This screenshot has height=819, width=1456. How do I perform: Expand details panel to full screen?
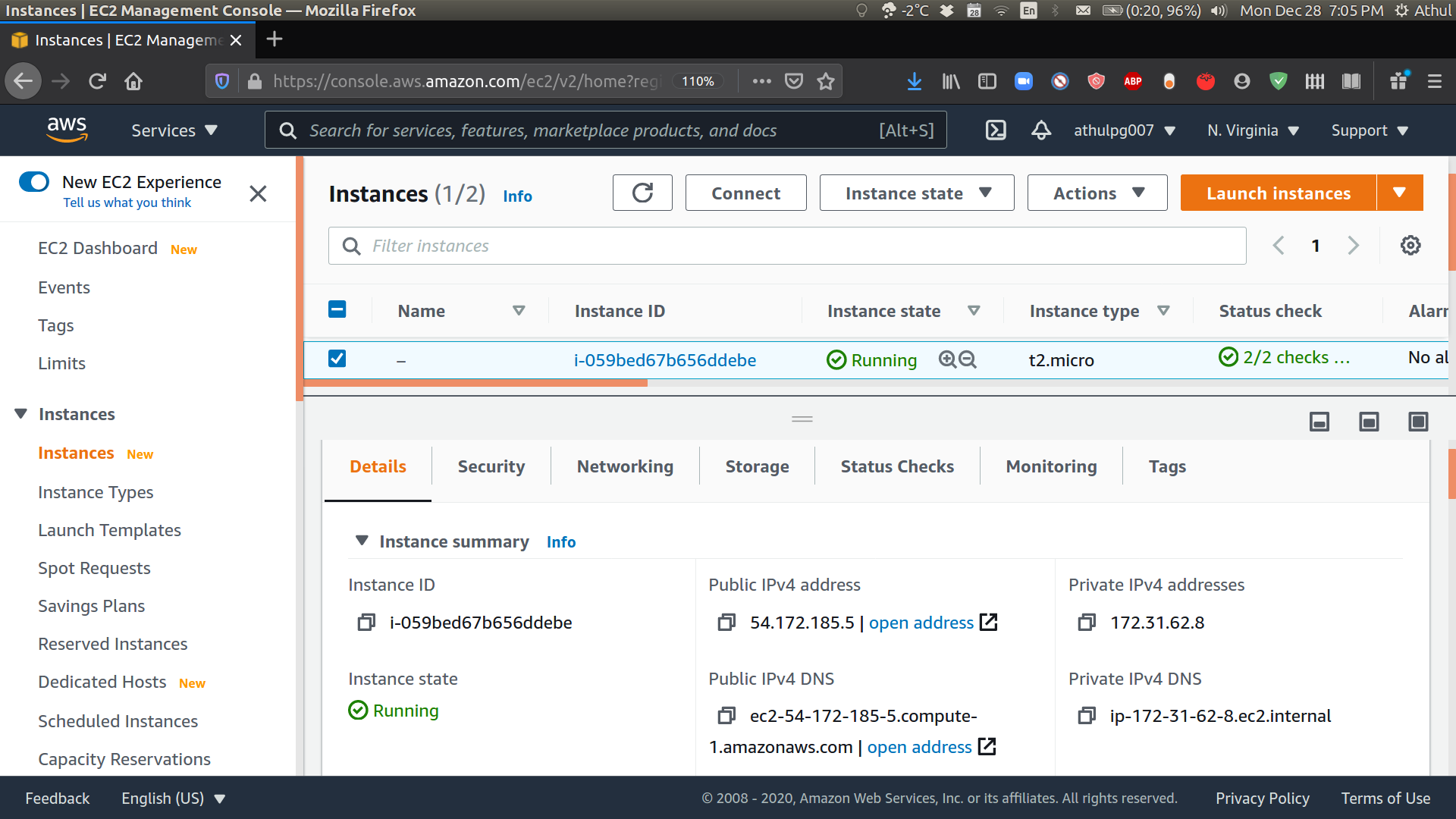1418,422
